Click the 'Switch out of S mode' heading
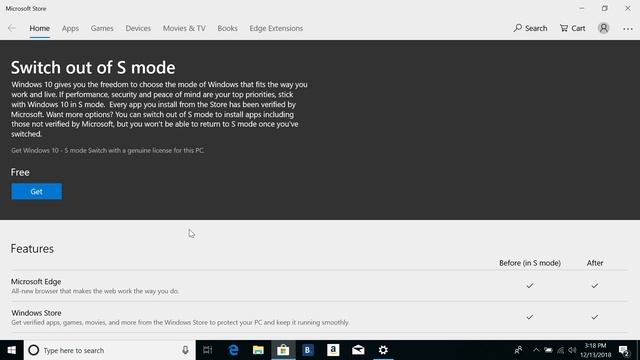The width and height of the screenshot is (640, 360). [x=93, y=68]
